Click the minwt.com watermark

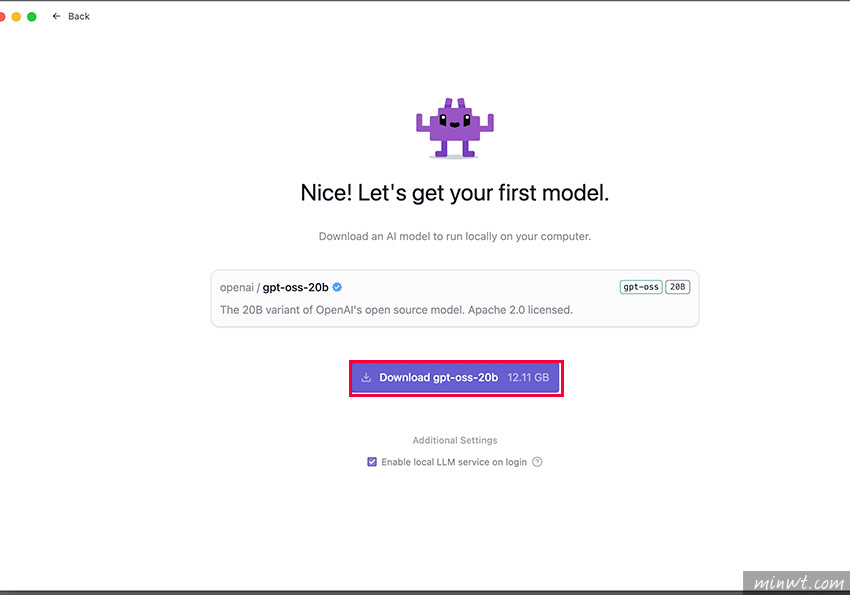pos(798,583)
